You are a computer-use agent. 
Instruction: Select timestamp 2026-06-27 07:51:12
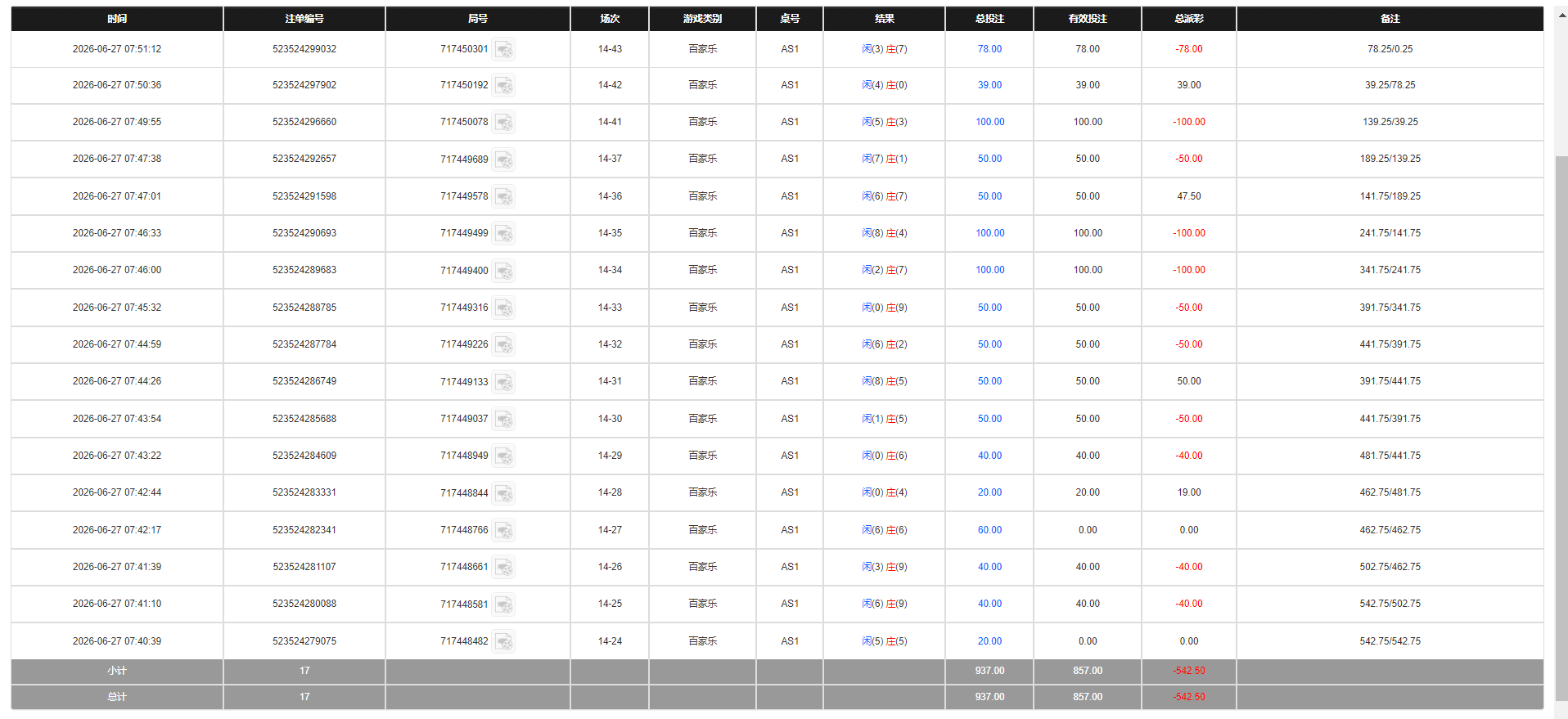[117, 49]
